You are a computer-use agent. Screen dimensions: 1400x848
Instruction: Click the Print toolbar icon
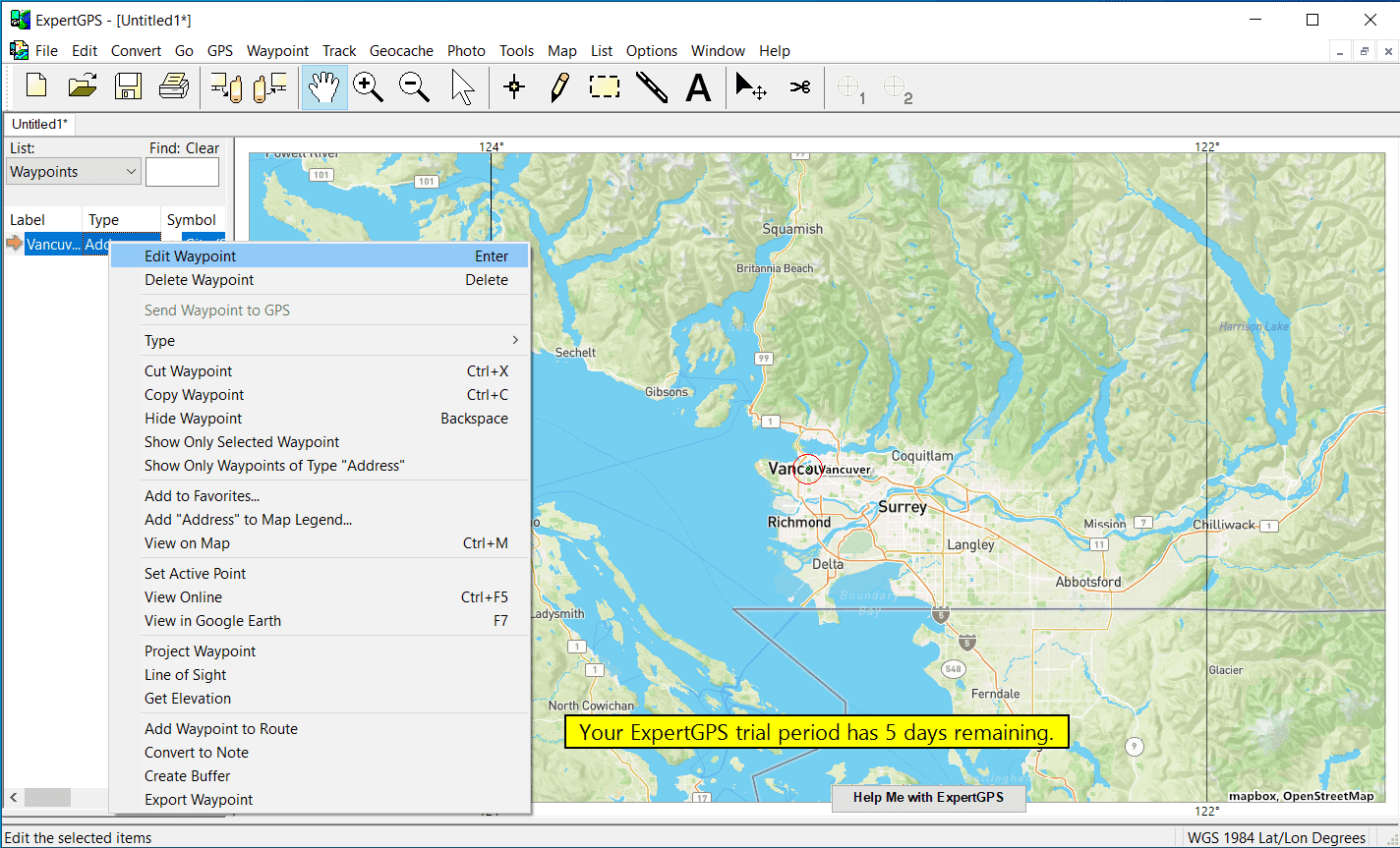[x=174, y=87]
